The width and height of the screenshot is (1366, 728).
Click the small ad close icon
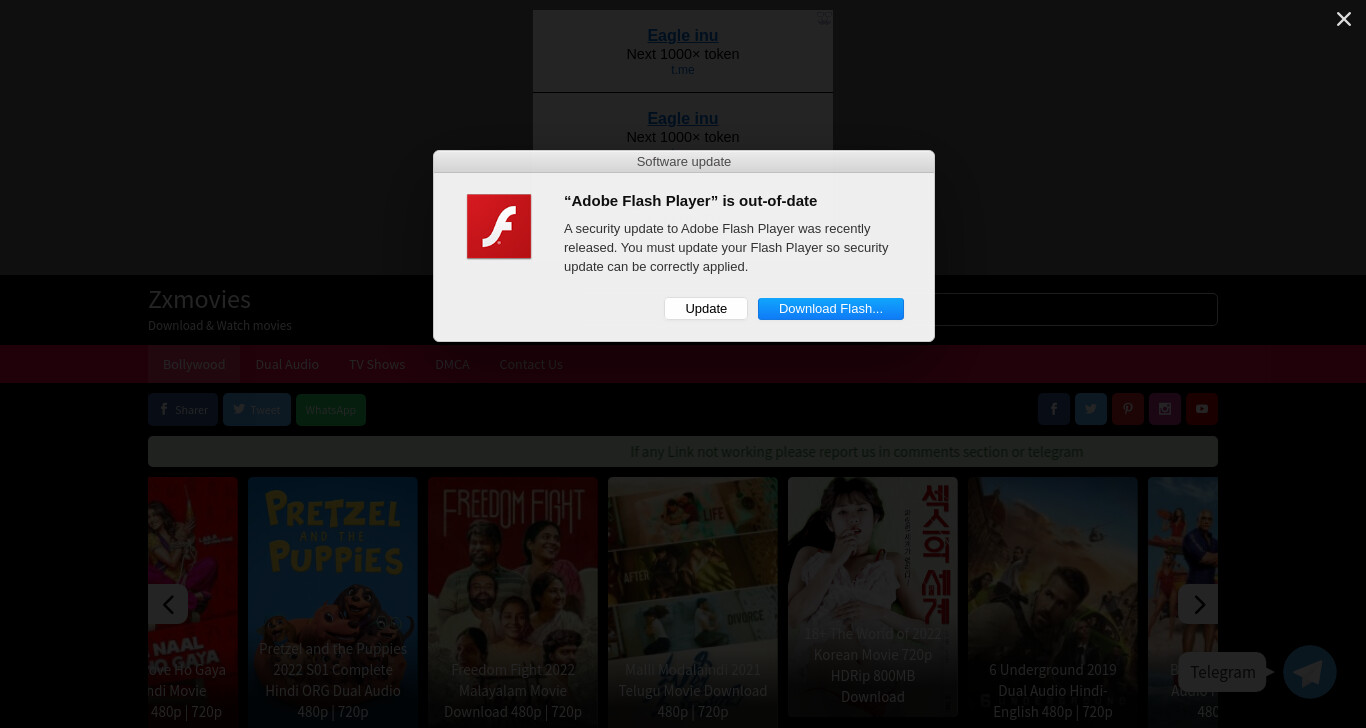pyautogui.click(x=824, y=17)
